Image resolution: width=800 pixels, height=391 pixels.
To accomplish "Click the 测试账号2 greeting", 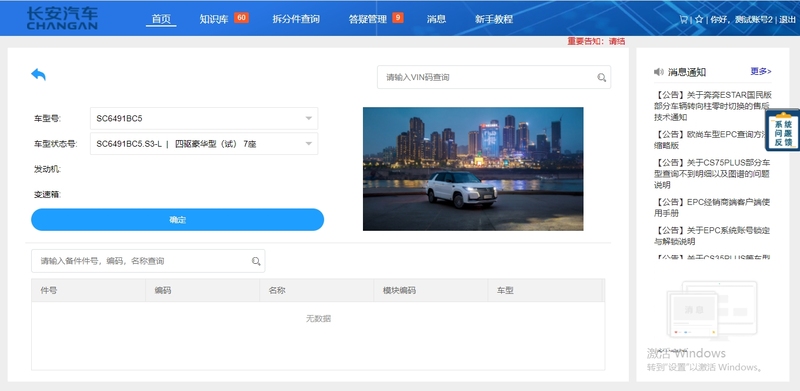I will click(741, 19).
